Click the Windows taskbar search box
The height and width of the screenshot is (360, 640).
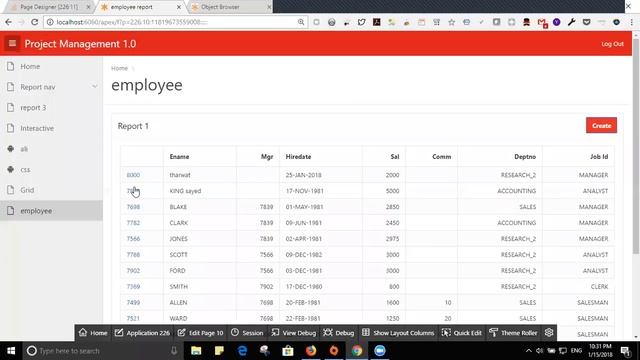point(102,351)
